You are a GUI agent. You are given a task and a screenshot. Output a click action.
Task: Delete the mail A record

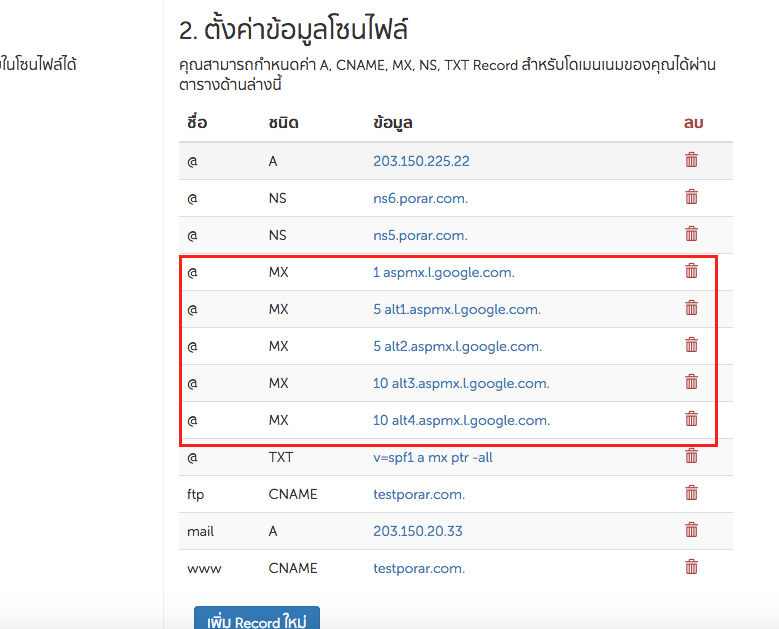tap(691, 530)
